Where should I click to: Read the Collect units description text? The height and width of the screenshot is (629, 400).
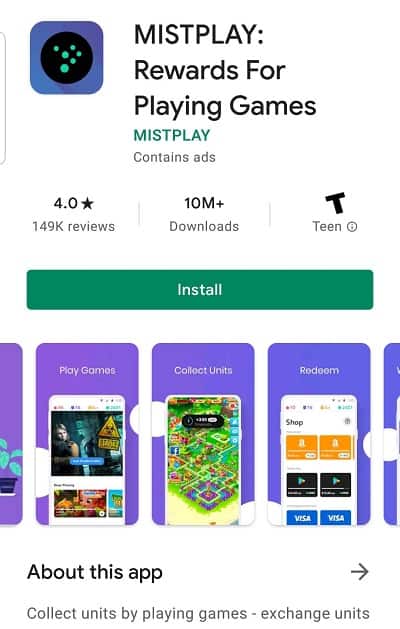click(198, 614)
